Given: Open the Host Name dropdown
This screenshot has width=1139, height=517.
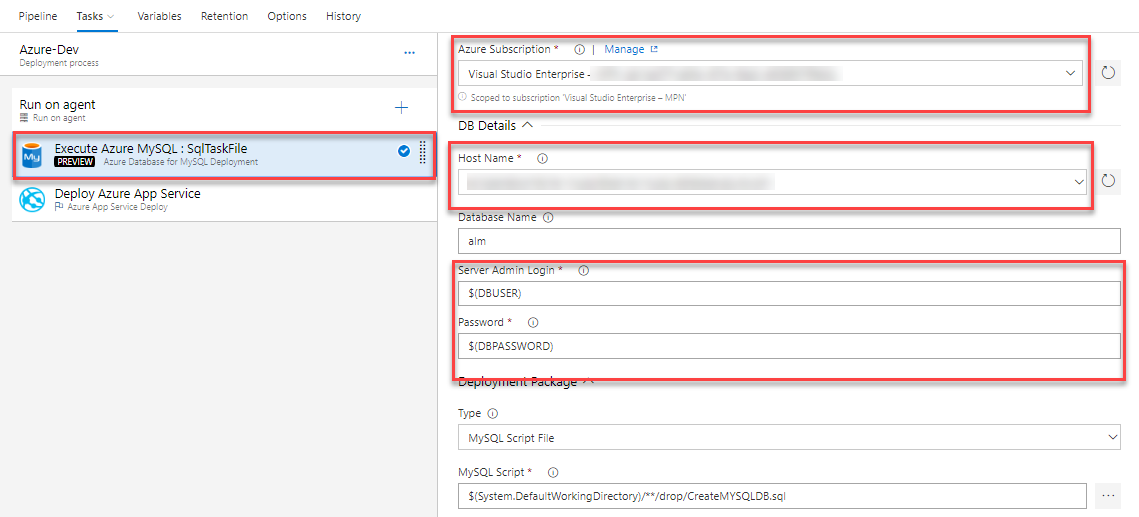Looking at the screenshot, I should tap(772, 182).
